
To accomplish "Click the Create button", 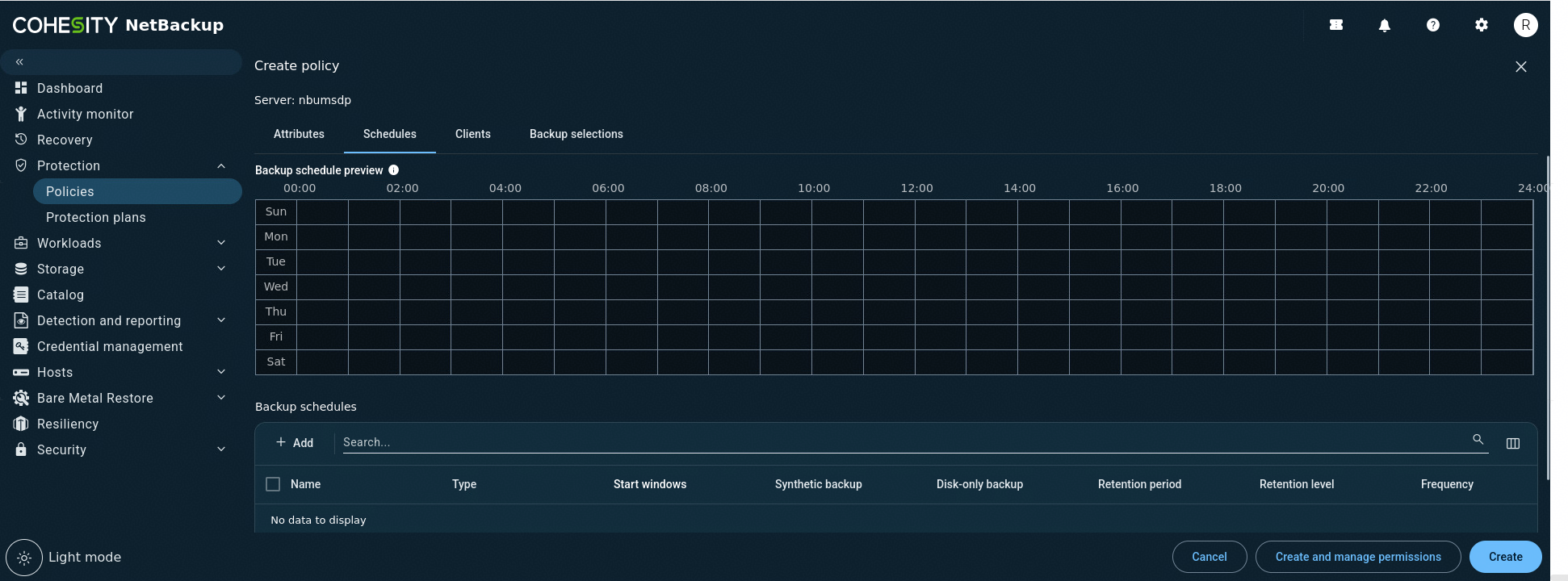I will pos(1506,557).
